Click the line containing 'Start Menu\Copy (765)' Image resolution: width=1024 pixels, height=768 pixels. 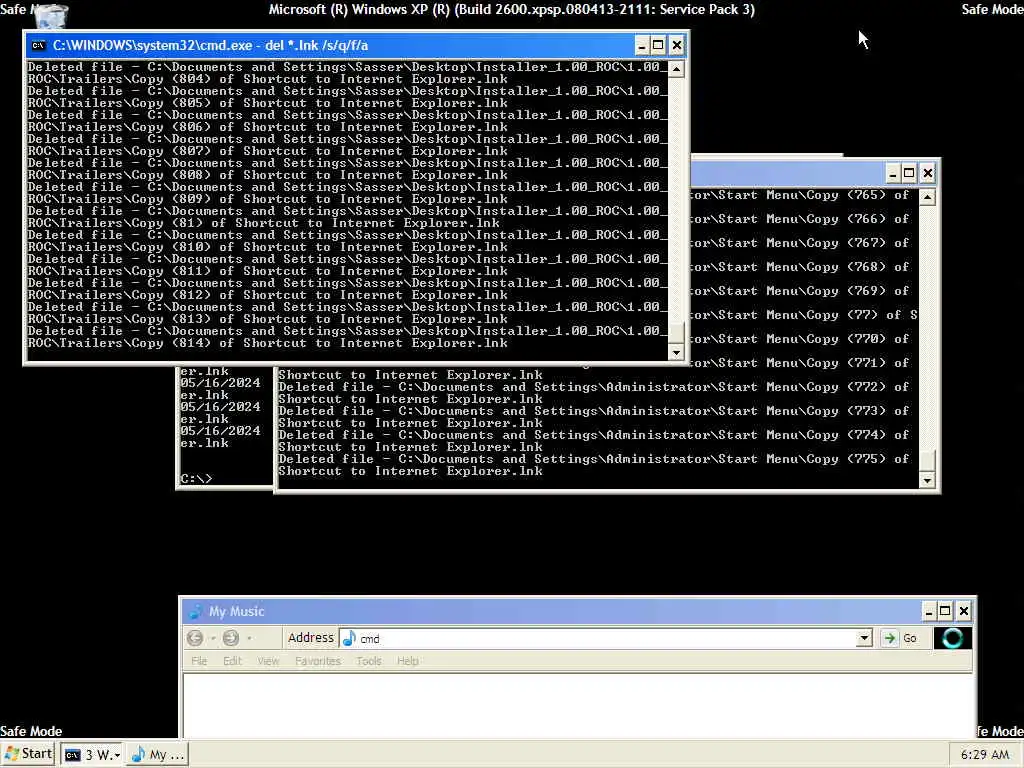tap(801, 195)
